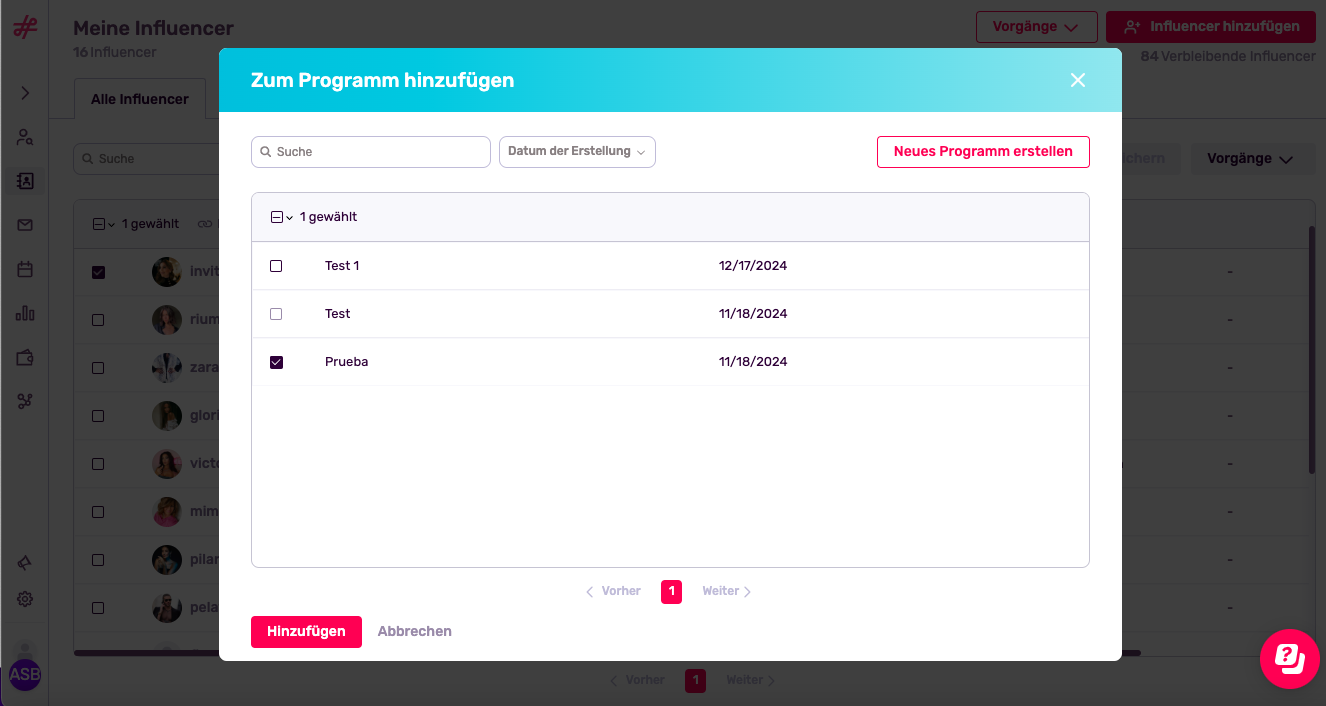The width and height of the screenshot is (1326, 706).
Task: Open the calendar icon in sidebar
Action: point(25,269)
